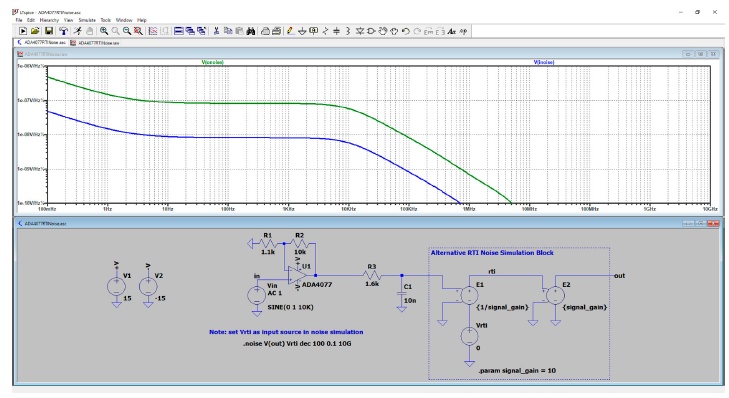Switch to the ADA4077RTINoise.raw tab
Image resolution: width=729 pixels, height=398 pixels.
[x=95, y=43]
